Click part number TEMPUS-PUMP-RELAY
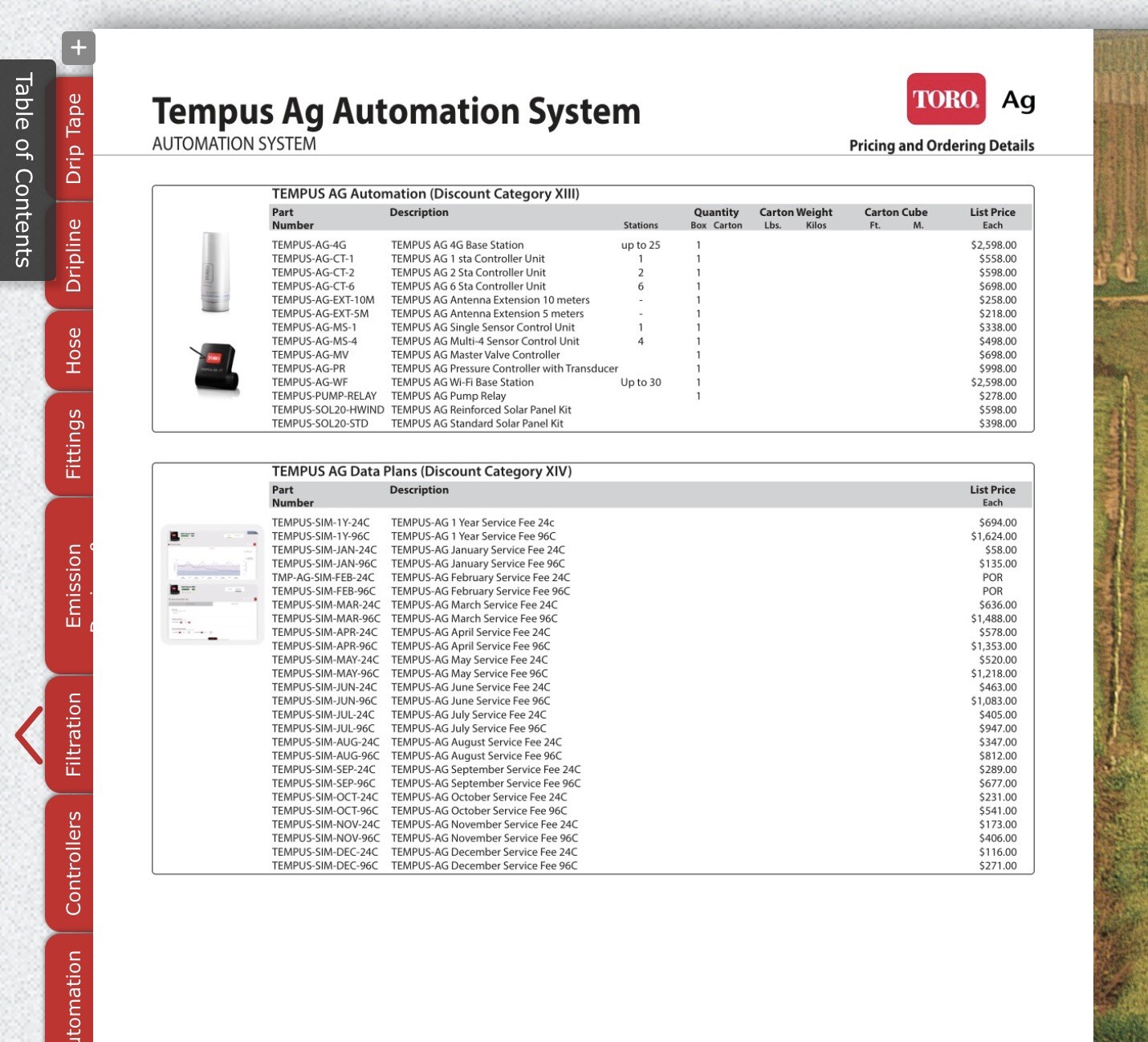Viewport: 1148px width, 1042px height. [x=324, y=397]
